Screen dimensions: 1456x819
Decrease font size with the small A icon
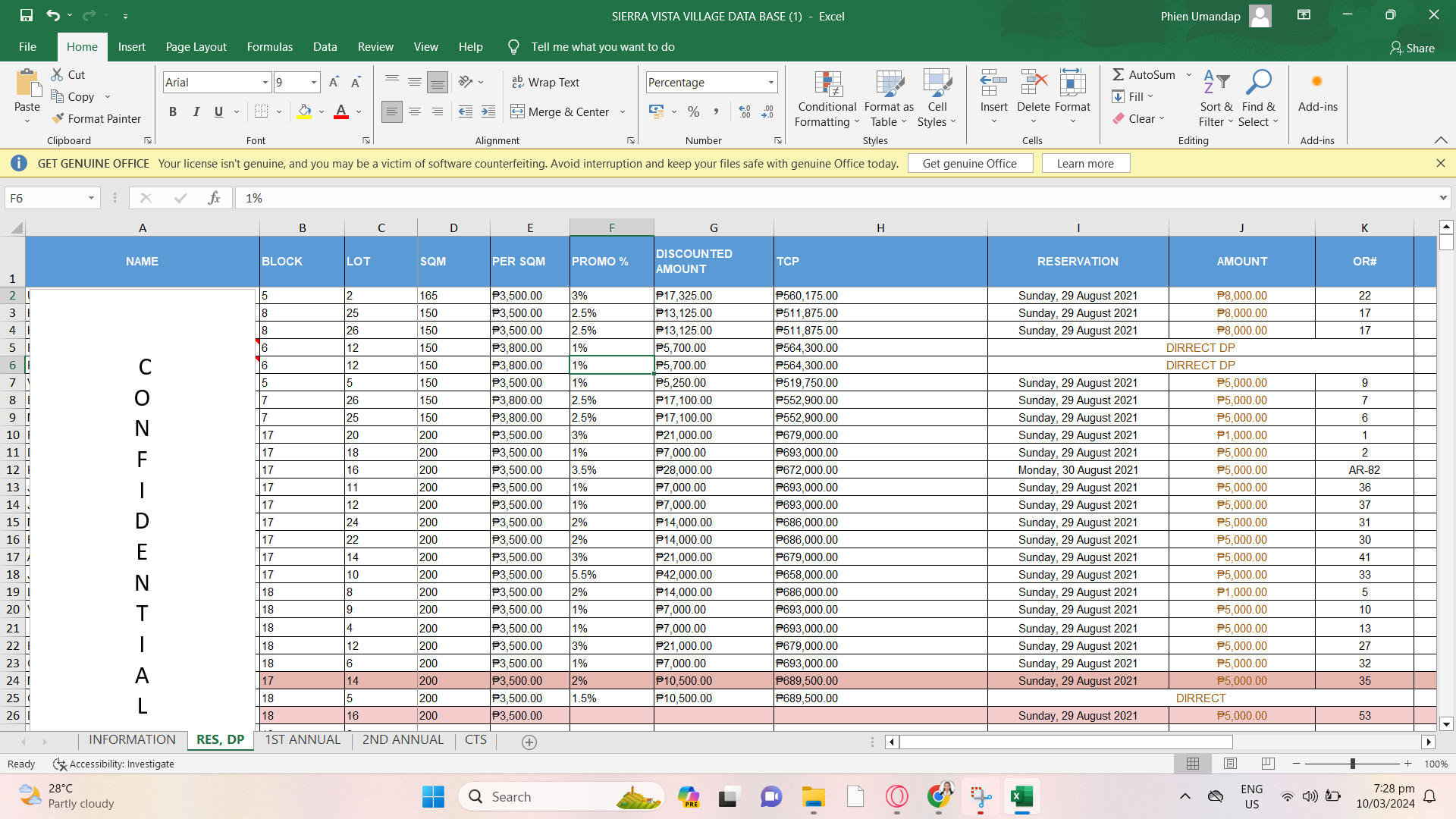[356, 82]
